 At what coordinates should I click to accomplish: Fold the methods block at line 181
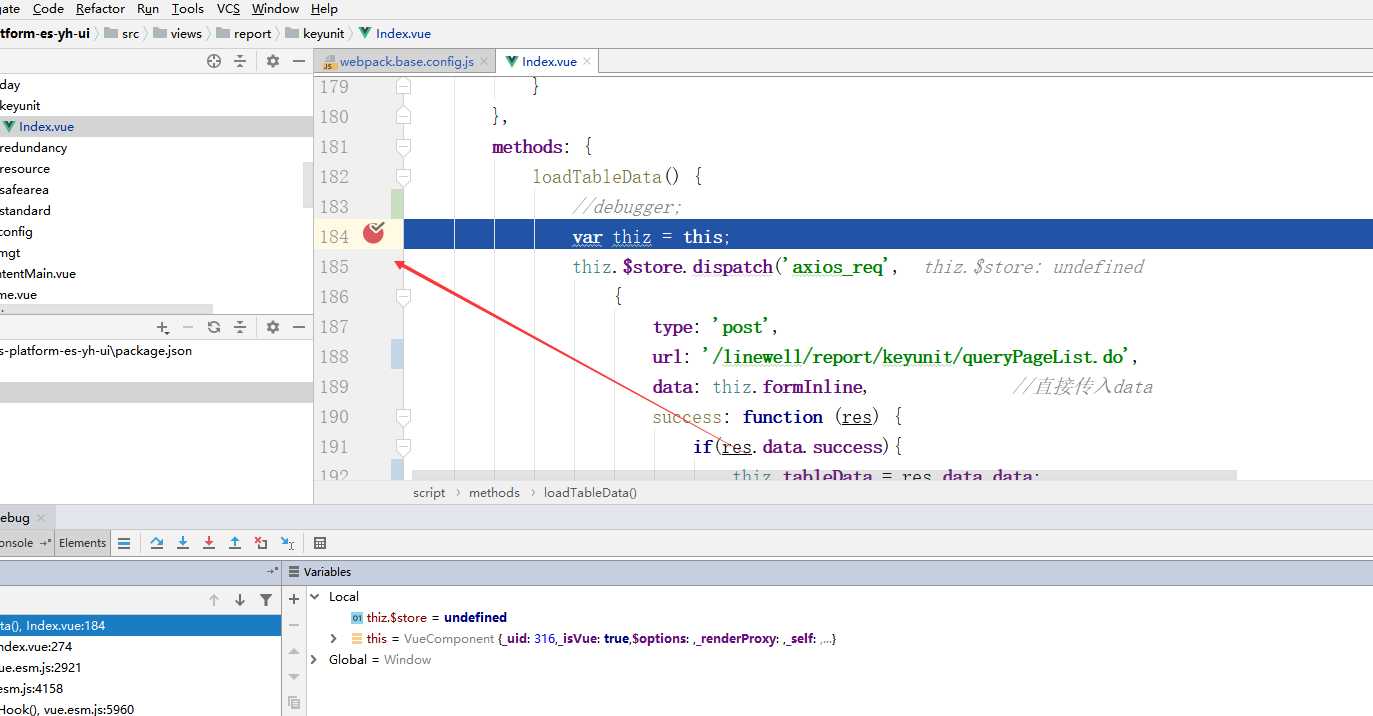[x=403, y=147]
